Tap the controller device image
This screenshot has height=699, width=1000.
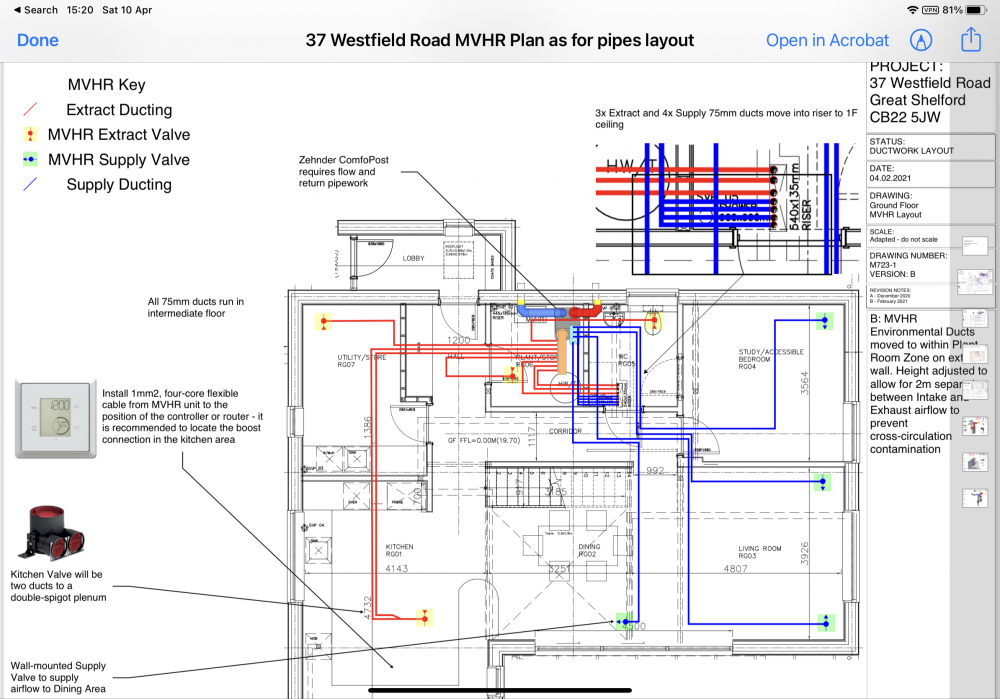56,419
